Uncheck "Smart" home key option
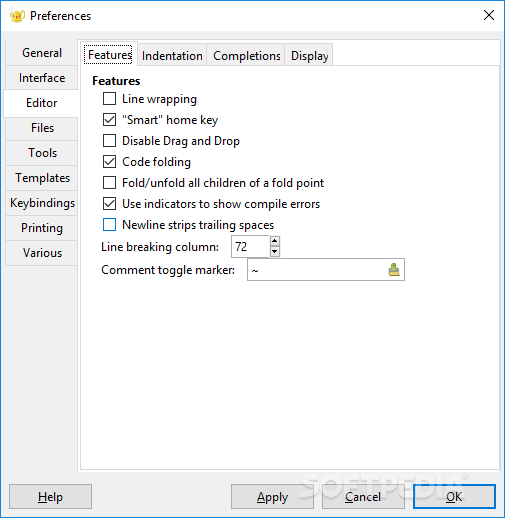This screenshot has width=505, height=518. 109,120
